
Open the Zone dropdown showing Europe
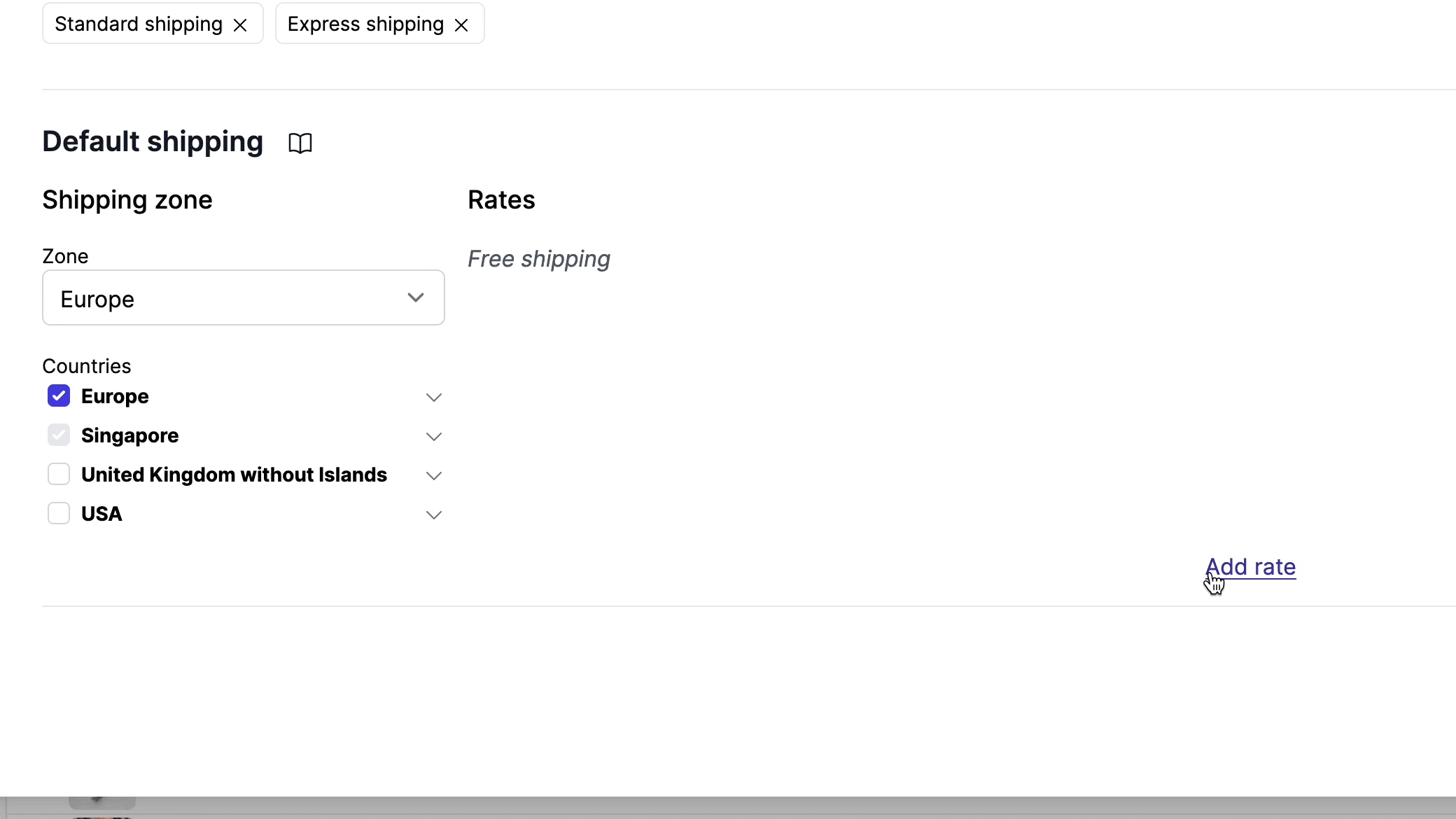pyautogui.click(x=416, y=297)
